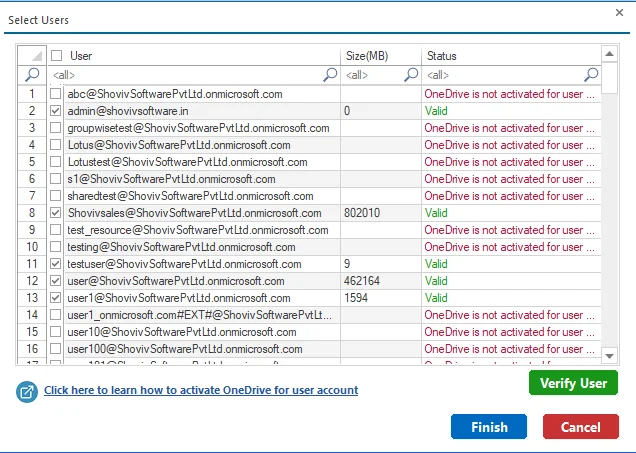Click the Valid status for admin@shovivsoftware.in
The width and height of the screenshot is (636, 453).
(436, 111)
